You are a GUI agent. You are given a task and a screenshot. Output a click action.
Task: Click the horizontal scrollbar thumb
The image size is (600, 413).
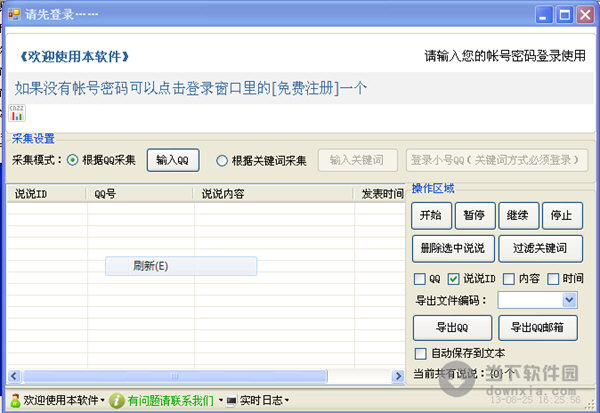point(175,376)
